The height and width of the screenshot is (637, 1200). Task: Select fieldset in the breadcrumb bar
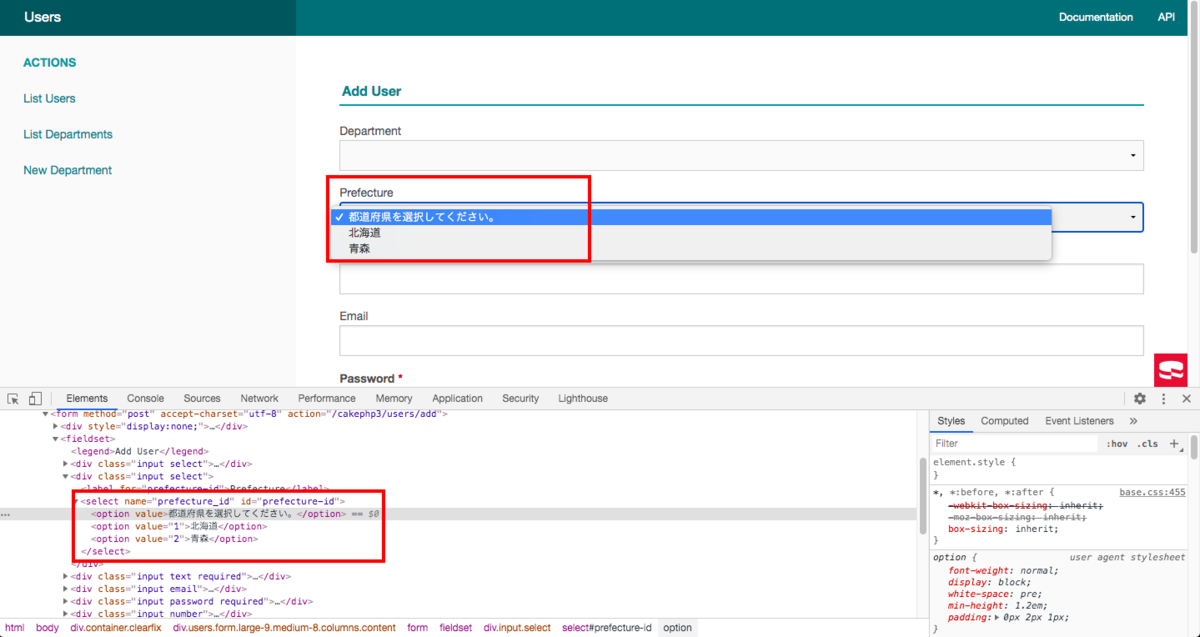tap(456, 628)
